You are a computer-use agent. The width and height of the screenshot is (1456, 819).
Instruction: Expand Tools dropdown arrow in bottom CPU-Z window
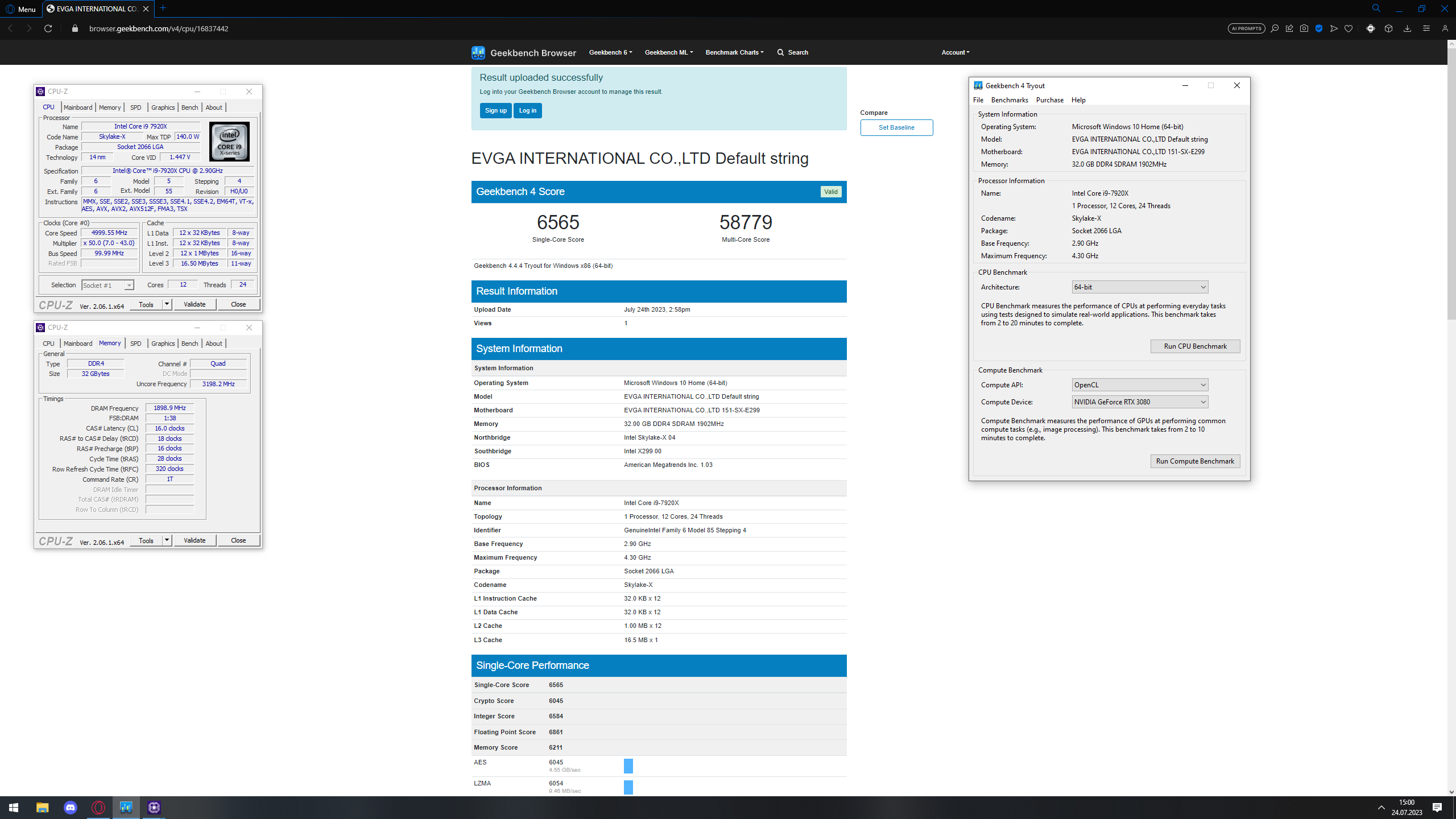click(x=167, y=540)
